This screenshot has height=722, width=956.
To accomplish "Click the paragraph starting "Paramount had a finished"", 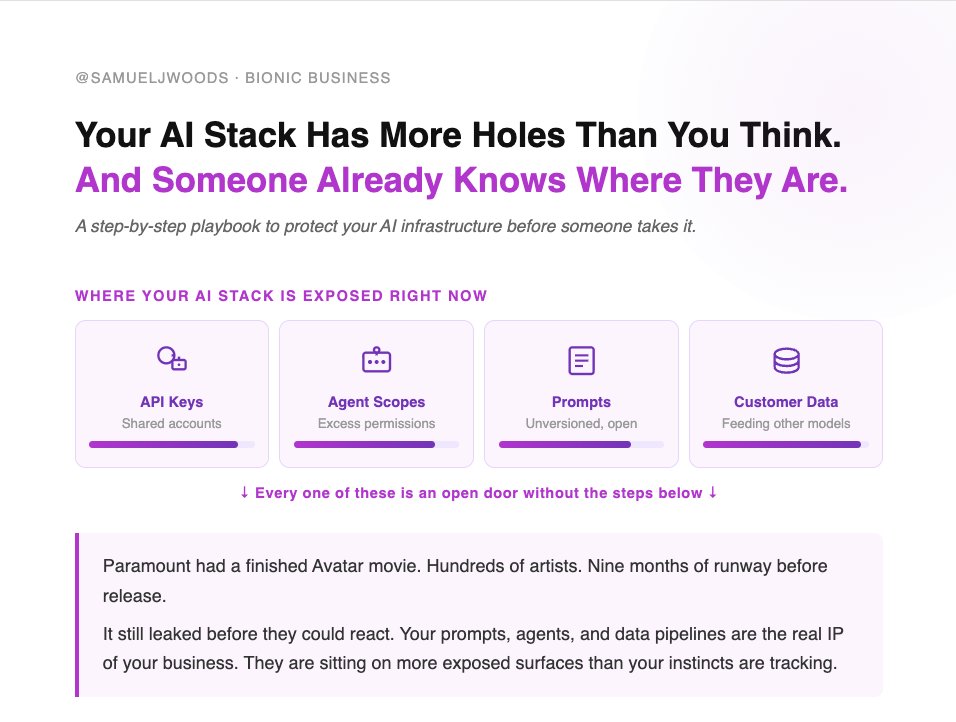I will point(465,581).
